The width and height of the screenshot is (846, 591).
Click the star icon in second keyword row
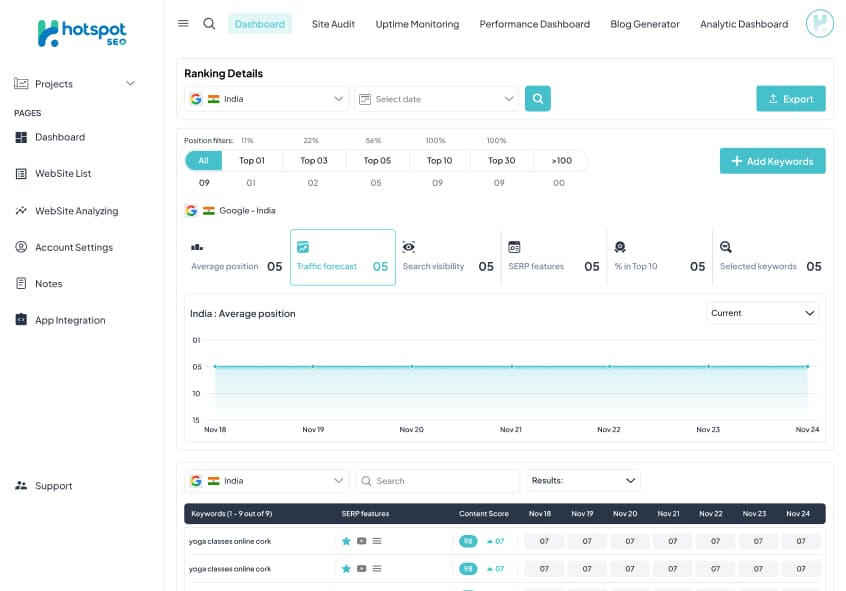tap(346, 568)
